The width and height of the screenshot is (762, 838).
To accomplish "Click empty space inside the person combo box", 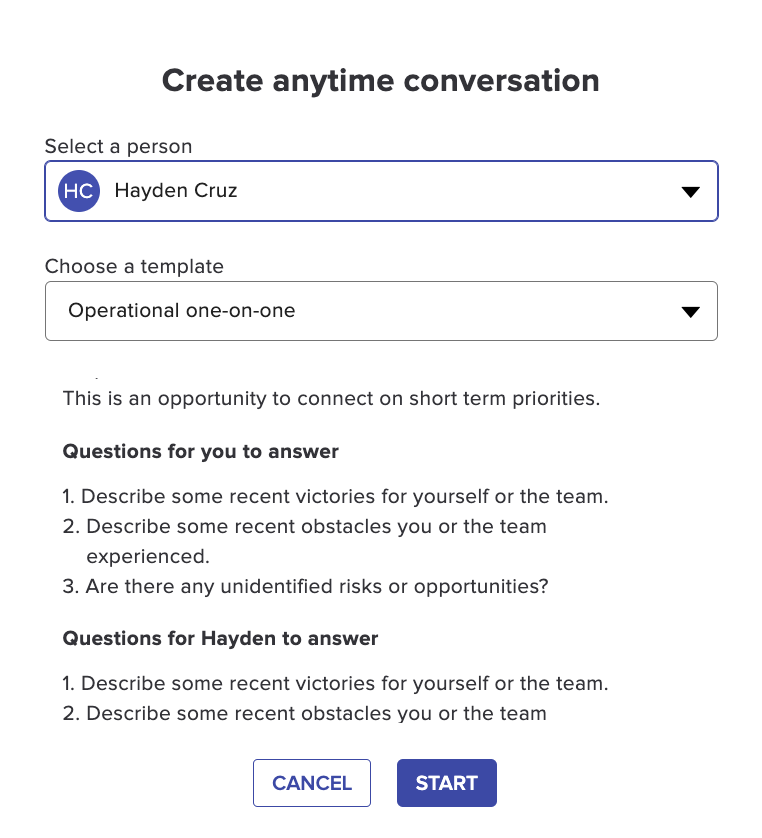I will tap(454, 191).
